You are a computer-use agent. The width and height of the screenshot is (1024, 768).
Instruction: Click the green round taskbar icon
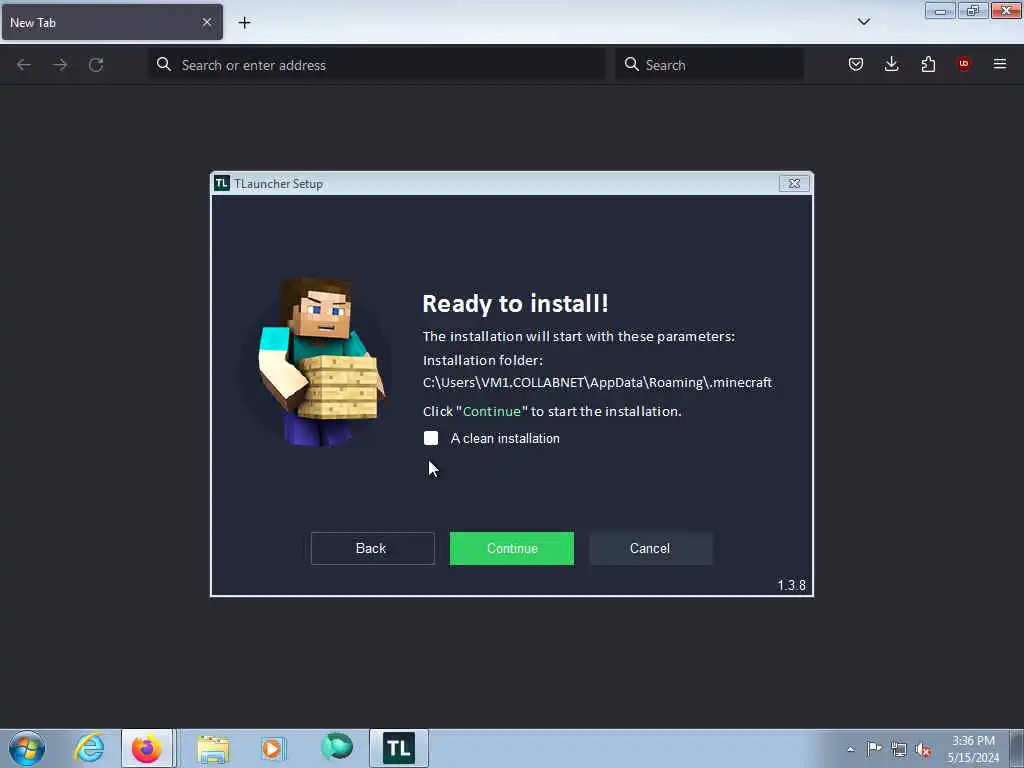click(337, 747)
